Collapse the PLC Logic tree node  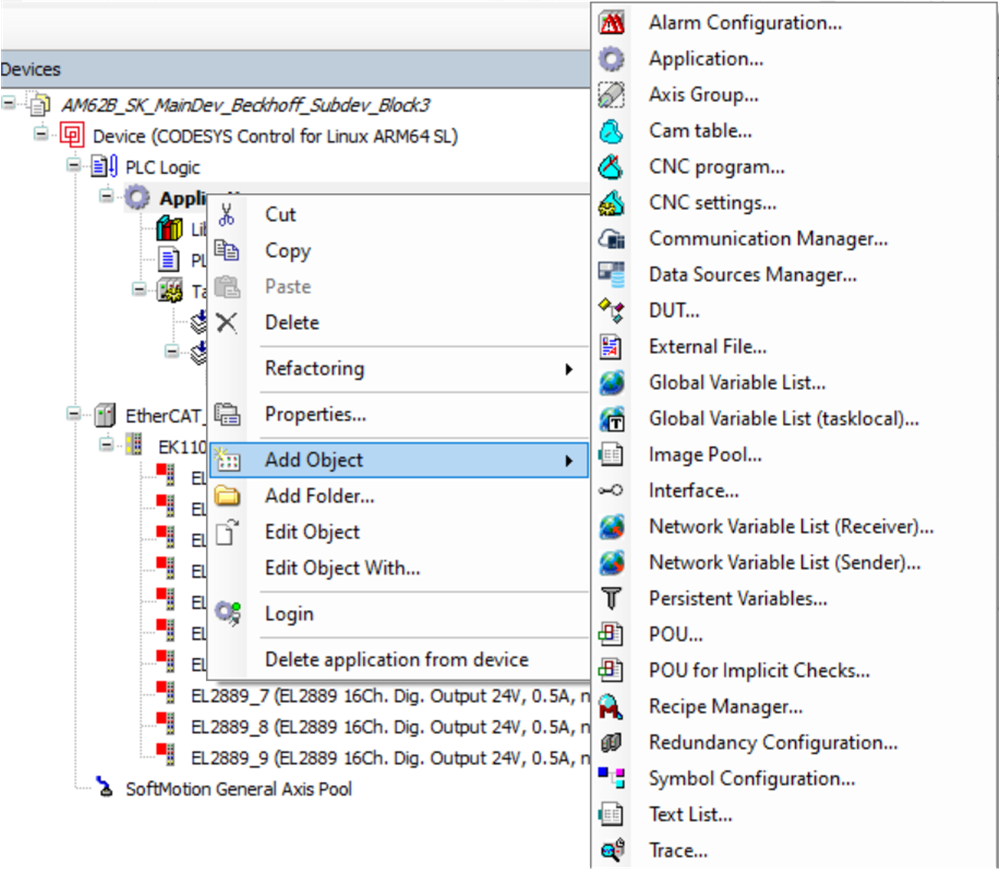click(74, 166)
